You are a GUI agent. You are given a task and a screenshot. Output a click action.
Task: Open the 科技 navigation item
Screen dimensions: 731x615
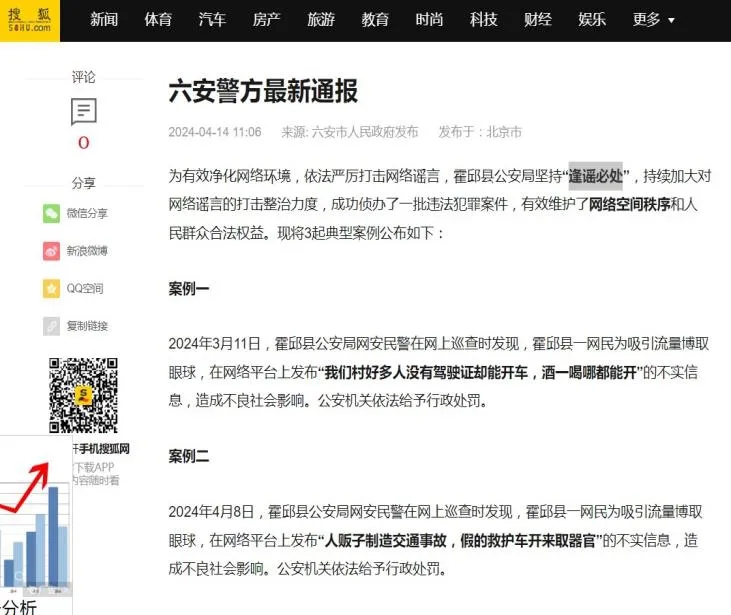[483, 20]
